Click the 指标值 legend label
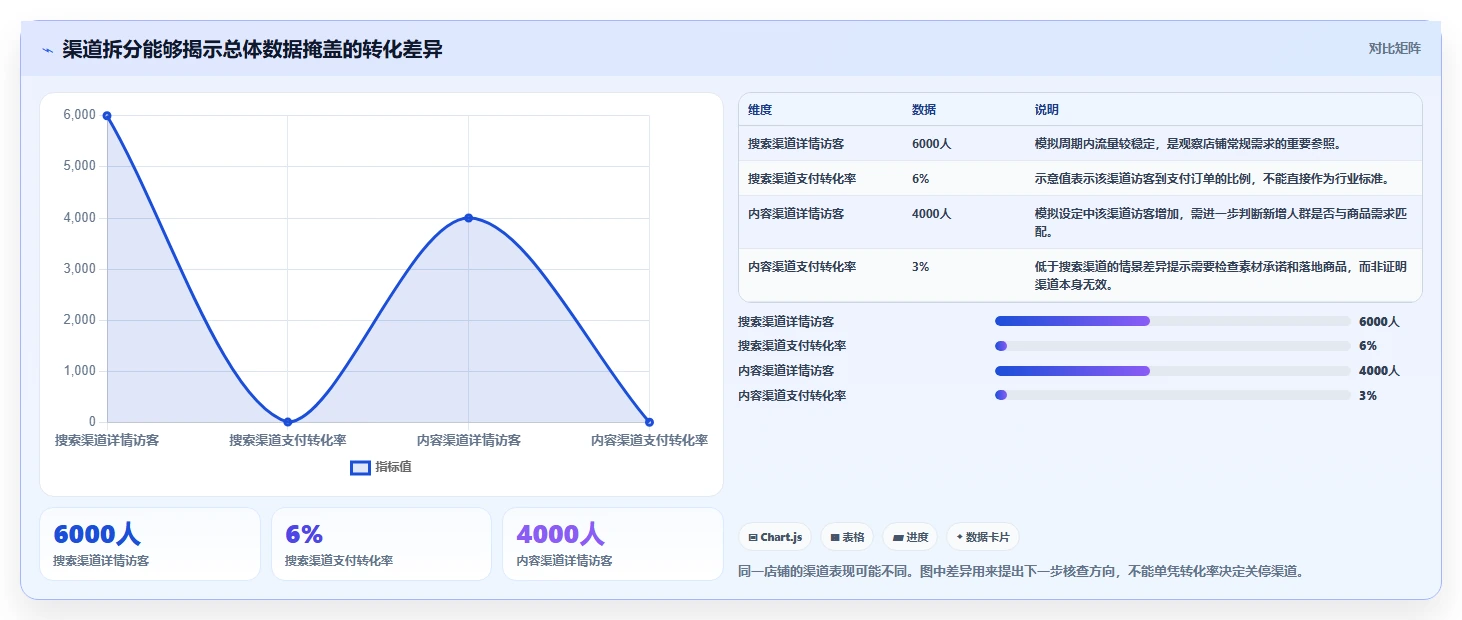Screen dimensions: 1462x620 tap(393, 467)
